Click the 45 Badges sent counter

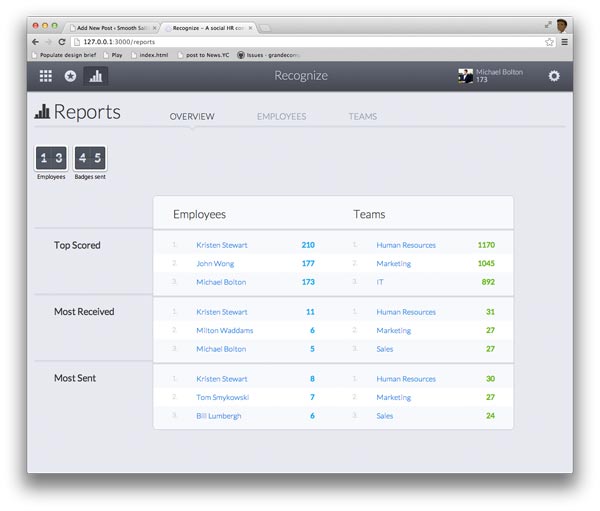click(90, 158)
